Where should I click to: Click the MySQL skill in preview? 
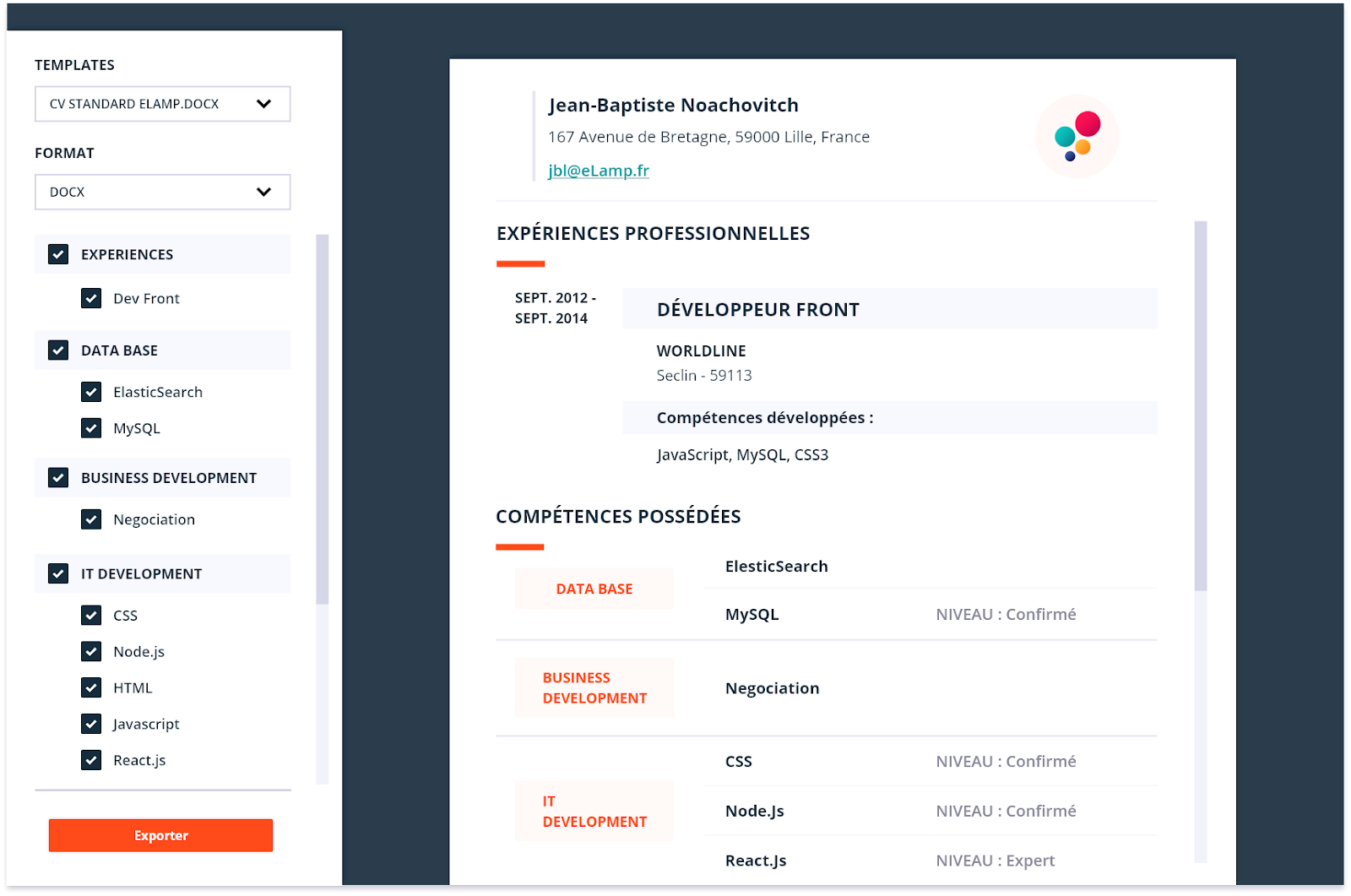(x=752, y=615)
